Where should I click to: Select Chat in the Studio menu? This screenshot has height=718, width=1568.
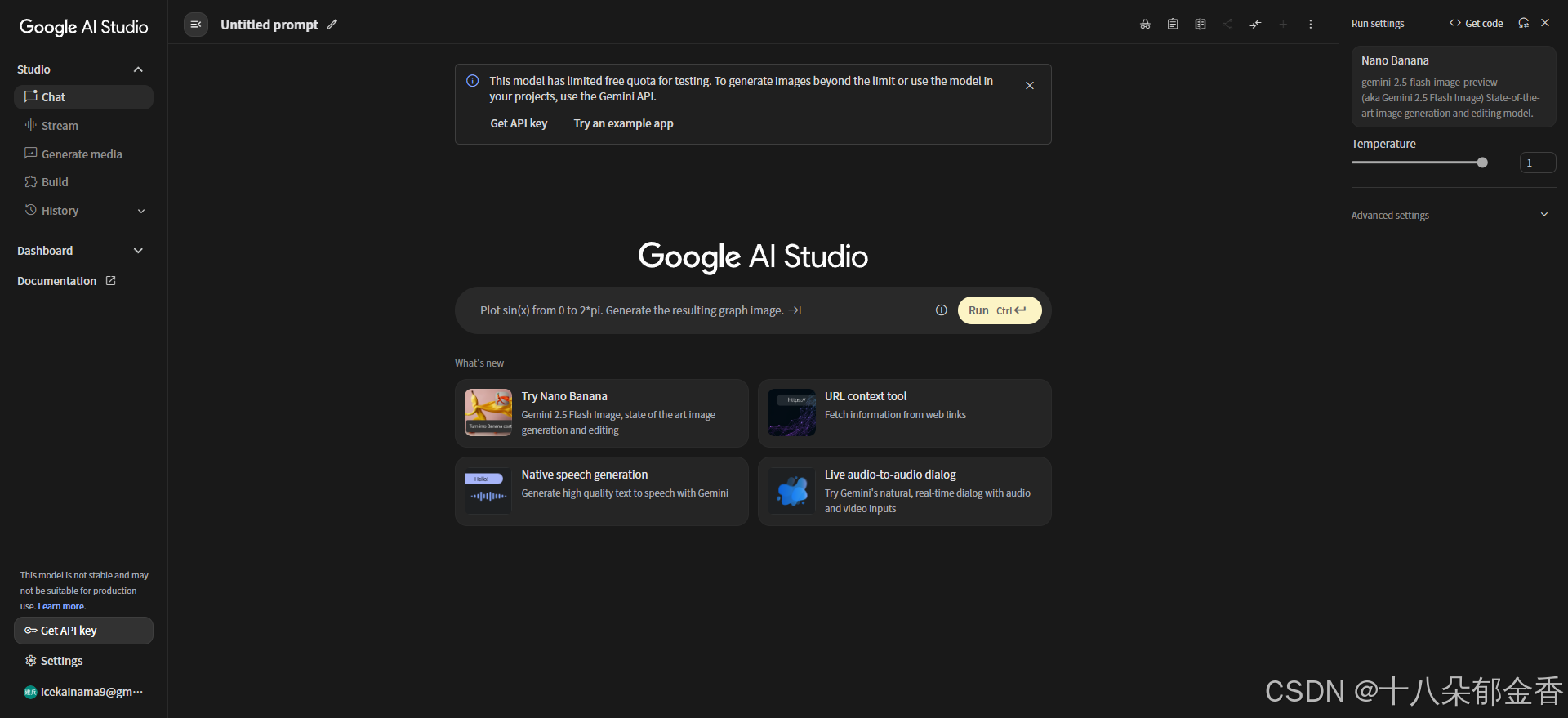tap(83, 97)
